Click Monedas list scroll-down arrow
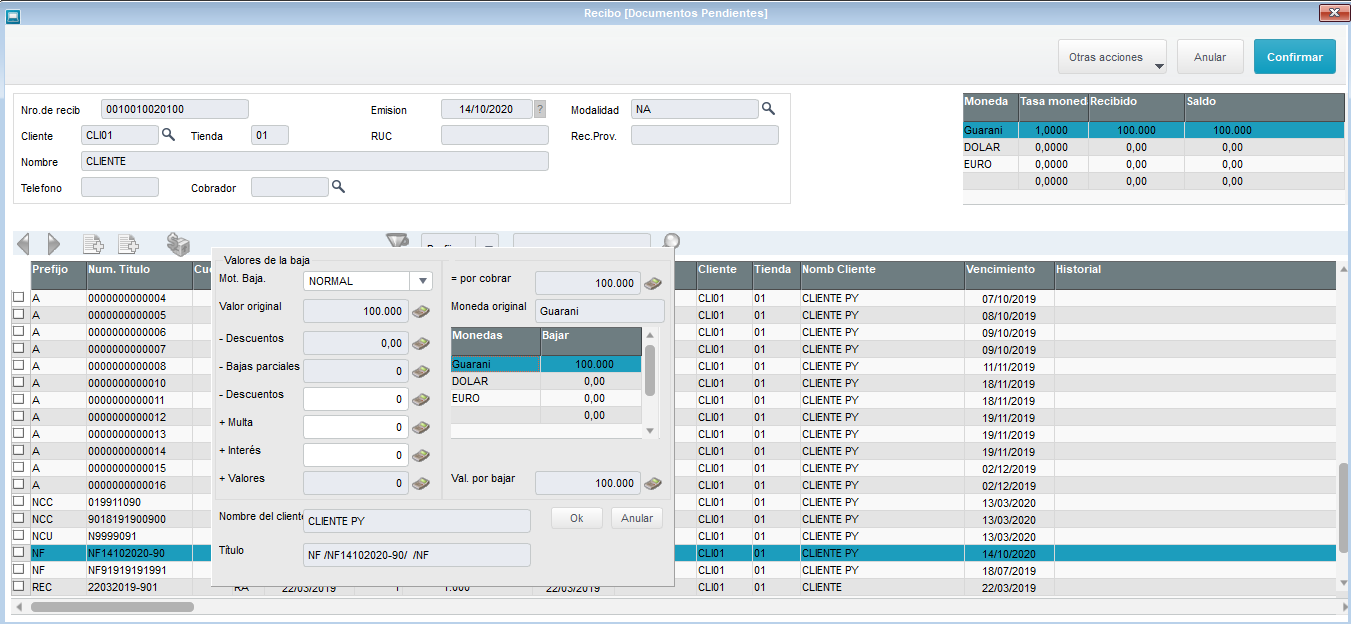This screenshot has height=624, width=1351. 649,431
